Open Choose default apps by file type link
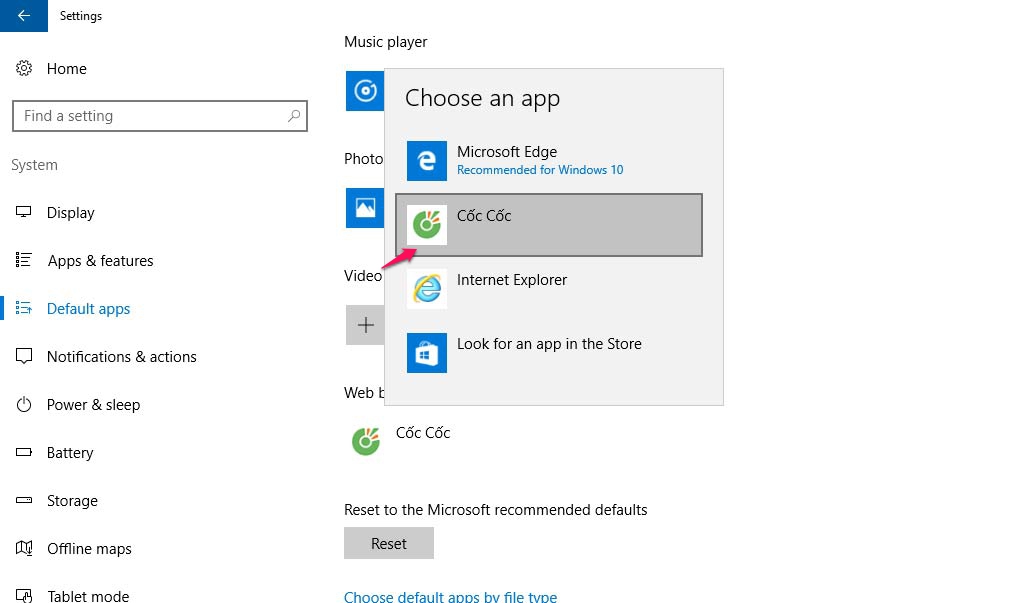The height and width of the screenshot is (603, 1024). (x=450, y=596)
